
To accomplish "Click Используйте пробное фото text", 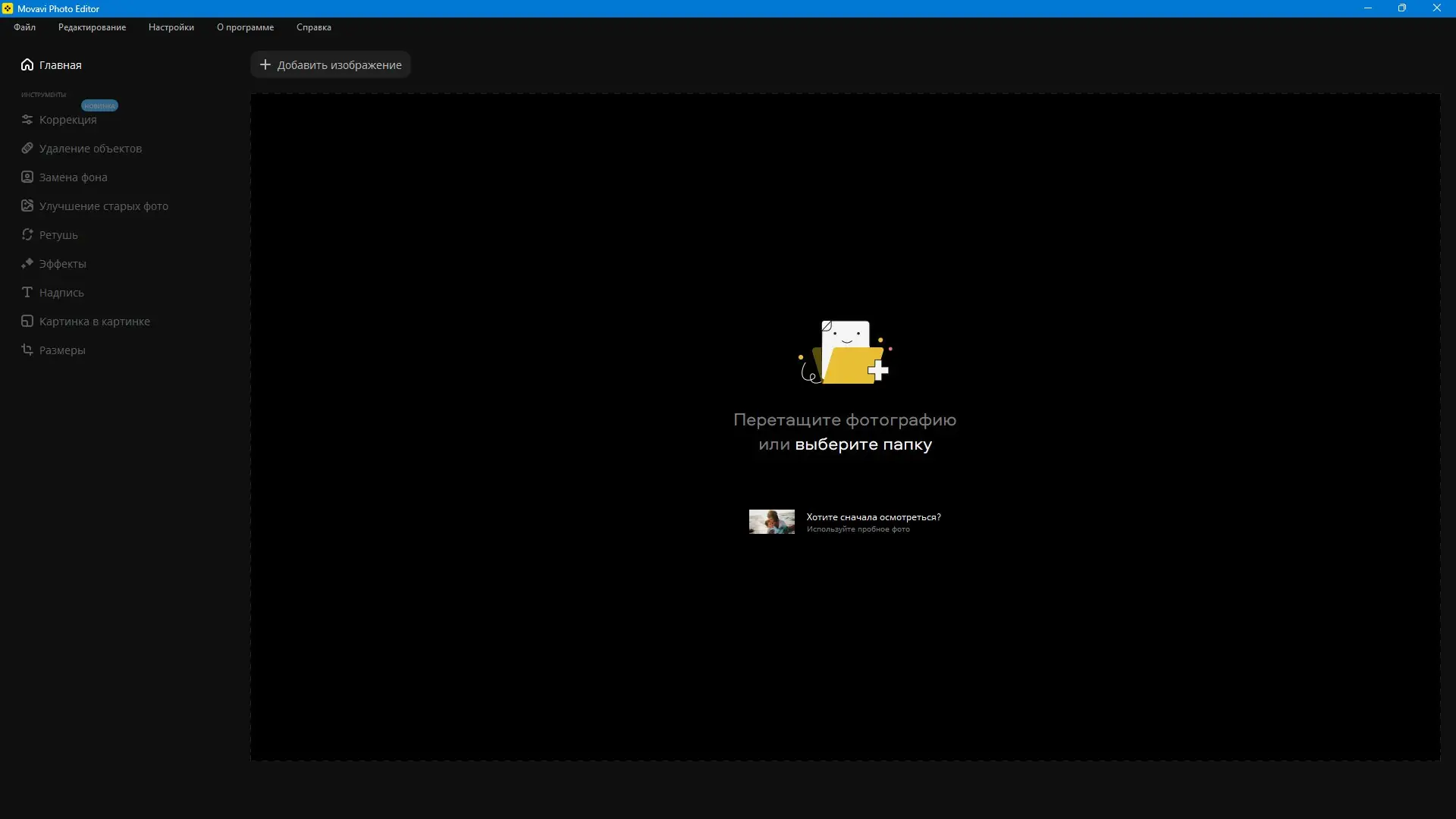I will pyautogui.click(x=858, y=529).
